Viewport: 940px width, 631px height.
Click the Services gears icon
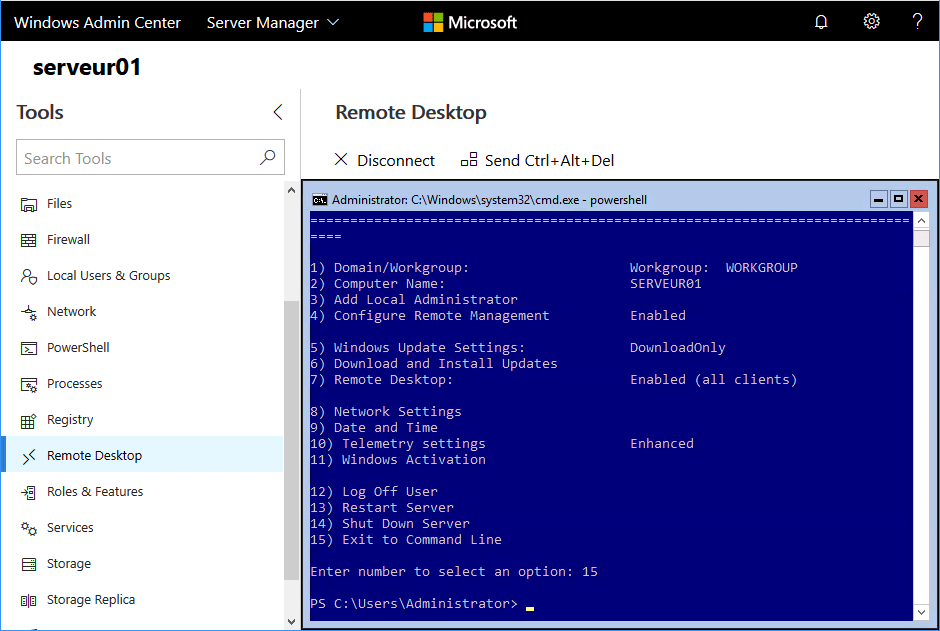click(x=29, y=529)
